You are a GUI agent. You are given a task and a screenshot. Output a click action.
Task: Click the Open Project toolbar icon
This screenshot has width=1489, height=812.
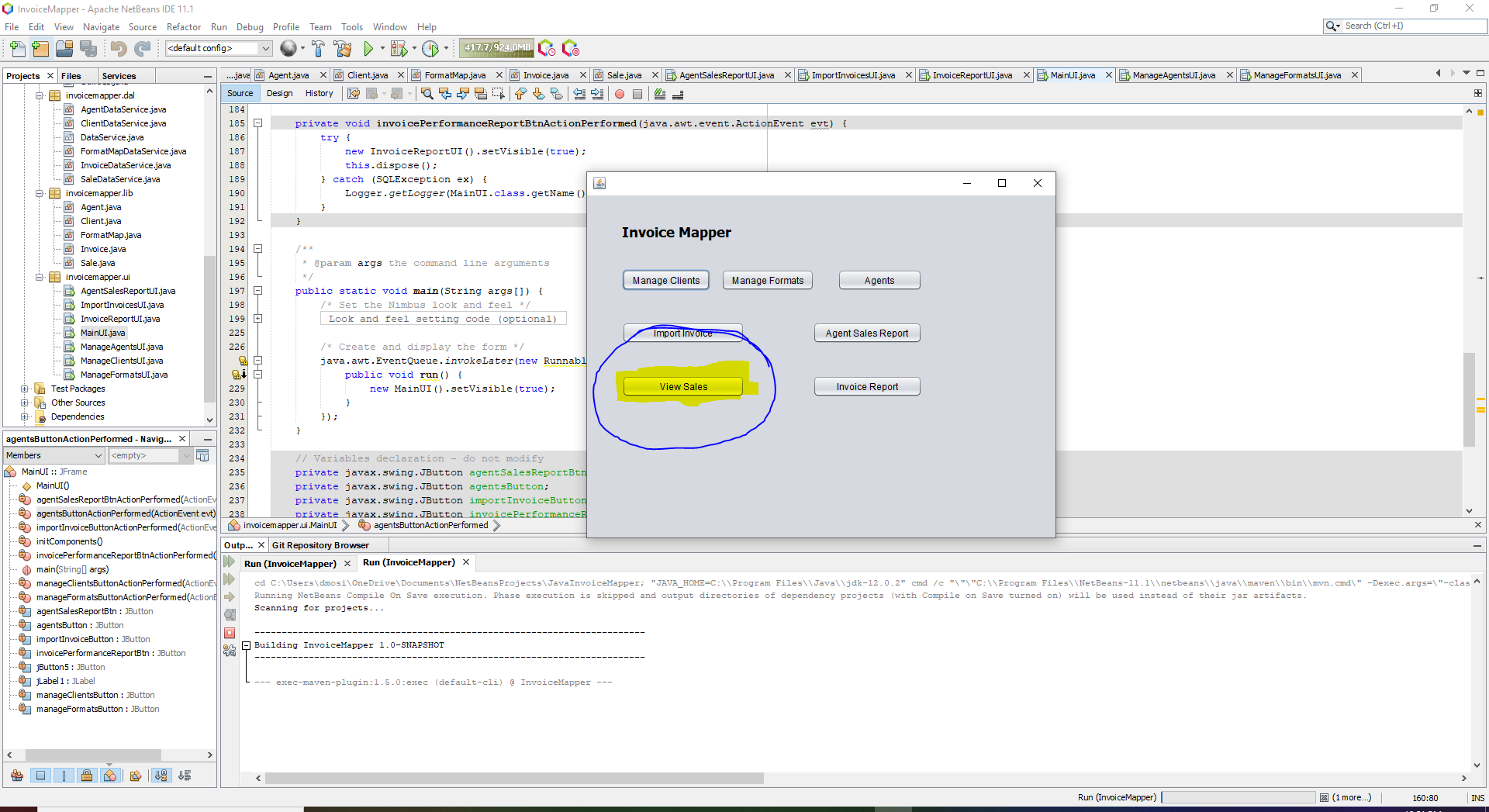point(64,49)
